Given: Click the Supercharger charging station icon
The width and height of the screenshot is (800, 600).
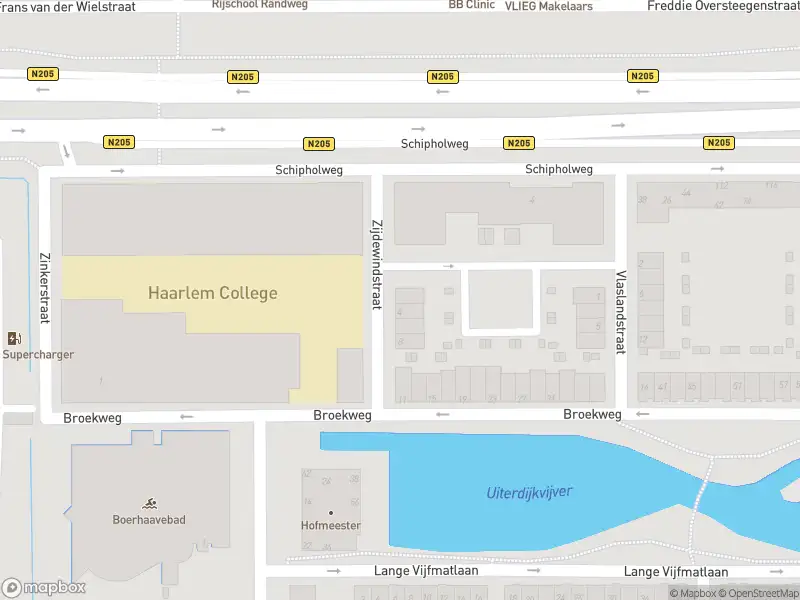Looking at the screenshot, I should (14, 339).
